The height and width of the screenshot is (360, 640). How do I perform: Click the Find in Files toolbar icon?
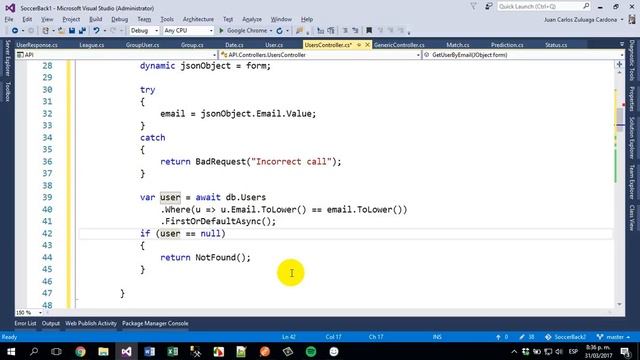(300, 31)
